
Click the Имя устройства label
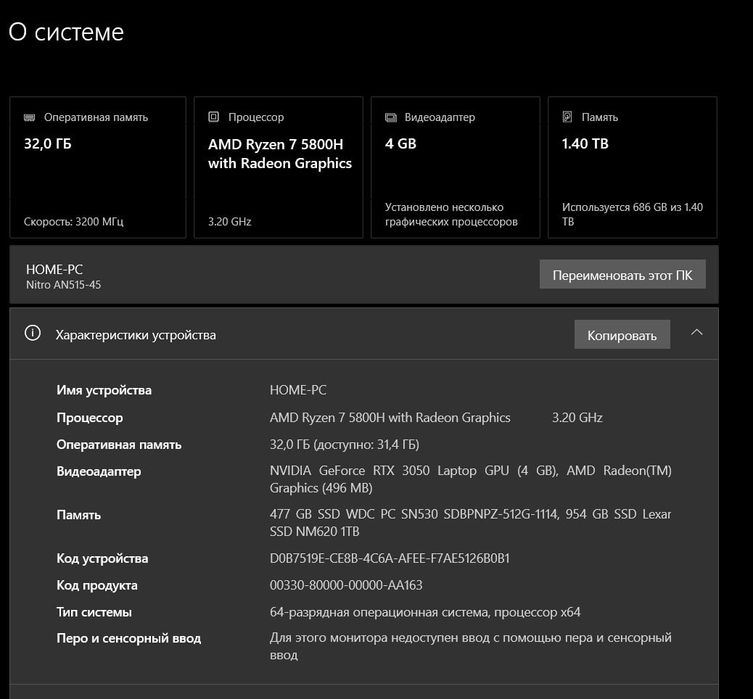click(104, 390)
